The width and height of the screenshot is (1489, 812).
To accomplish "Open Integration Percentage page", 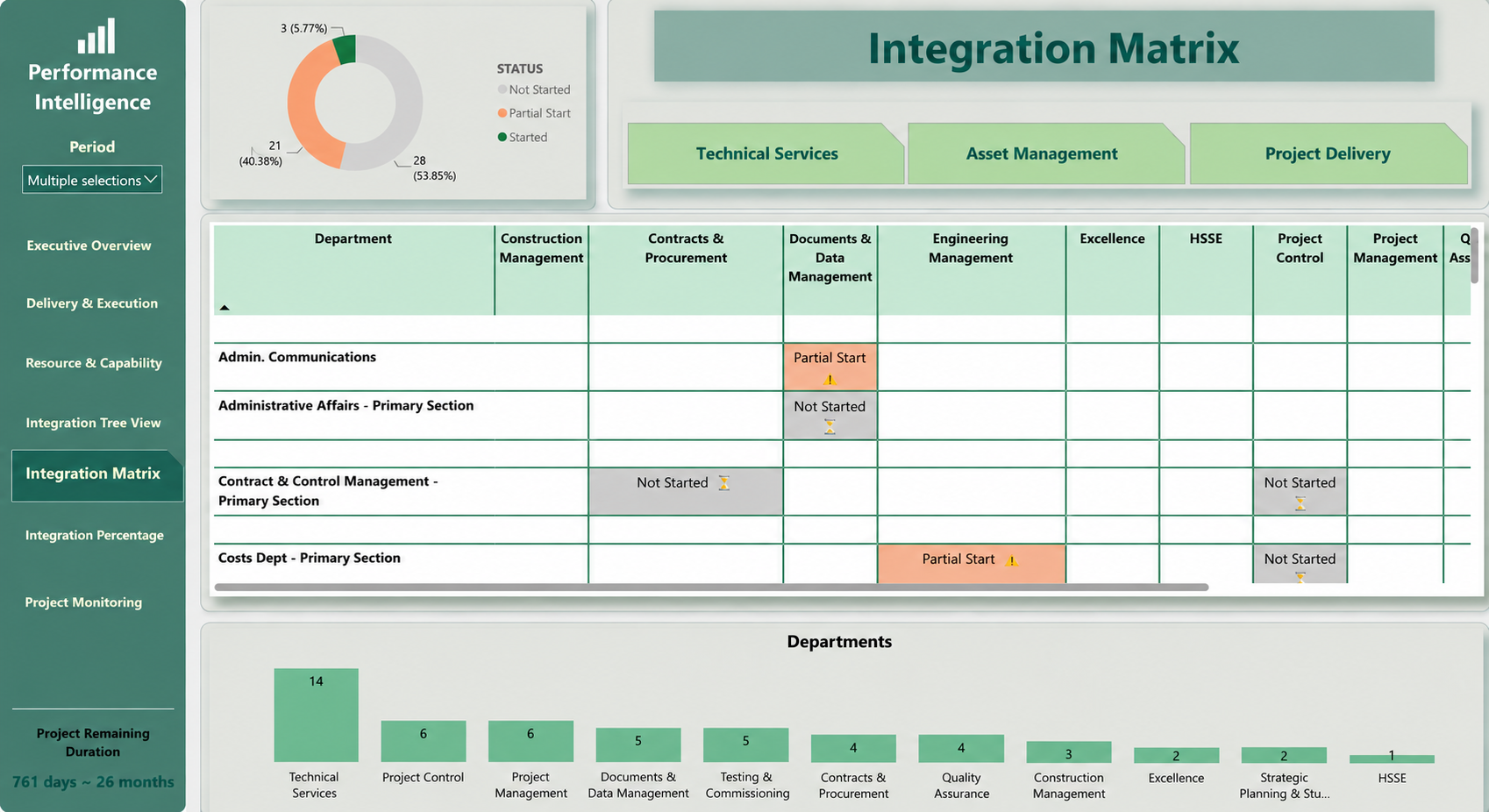I will (x=95, y=535).
